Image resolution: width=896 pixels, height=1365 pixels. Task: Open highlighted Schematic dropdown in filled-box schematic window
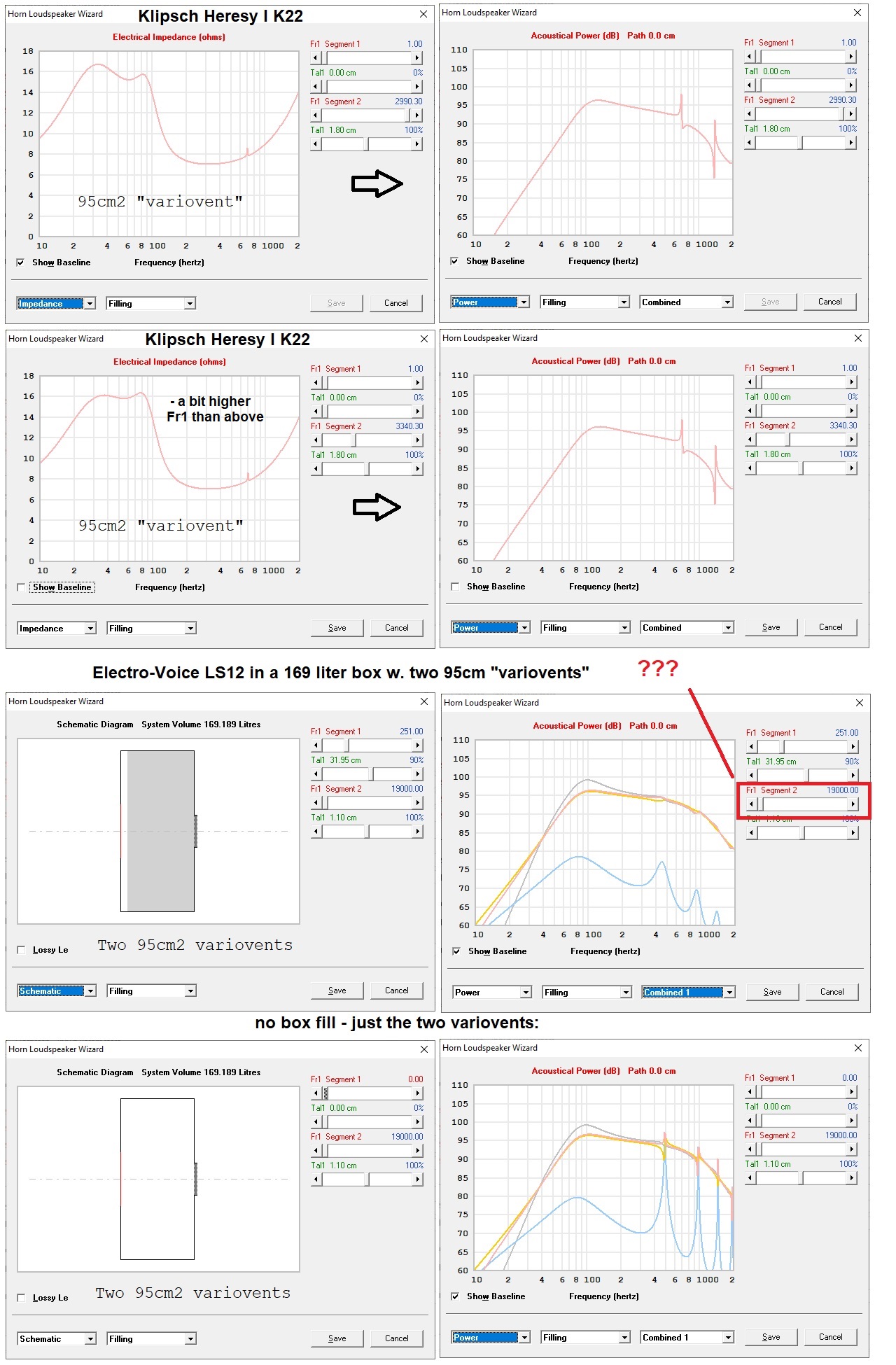coord(57,991)
